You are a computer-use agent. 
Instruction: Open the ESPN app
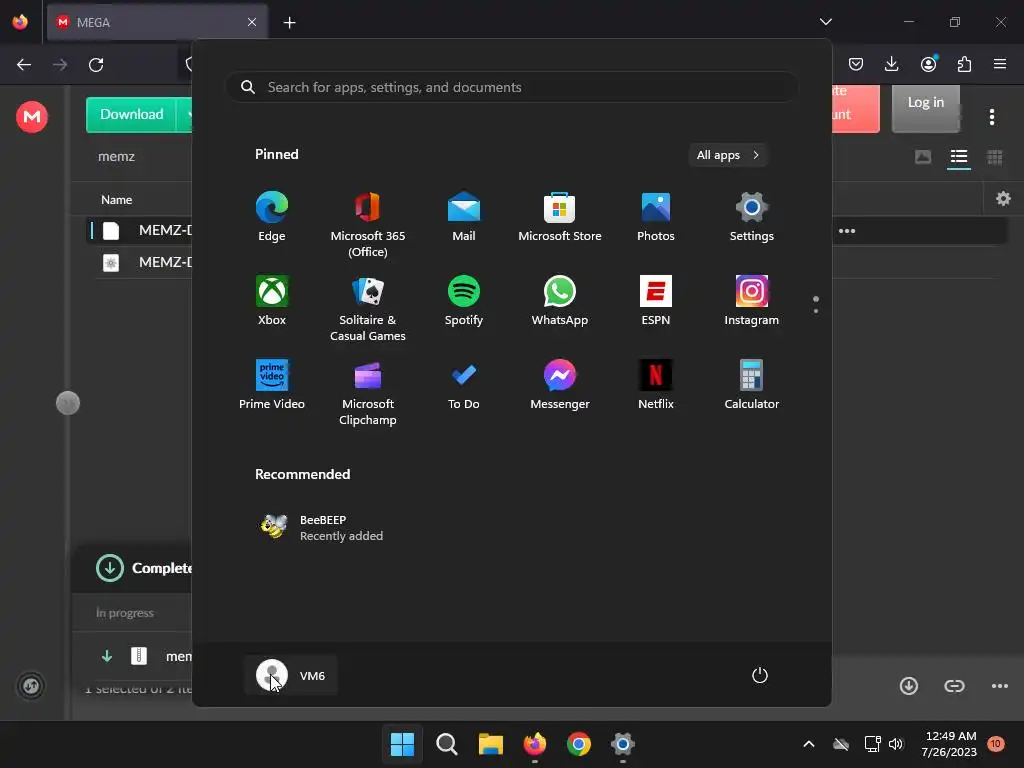pos(656,301)
